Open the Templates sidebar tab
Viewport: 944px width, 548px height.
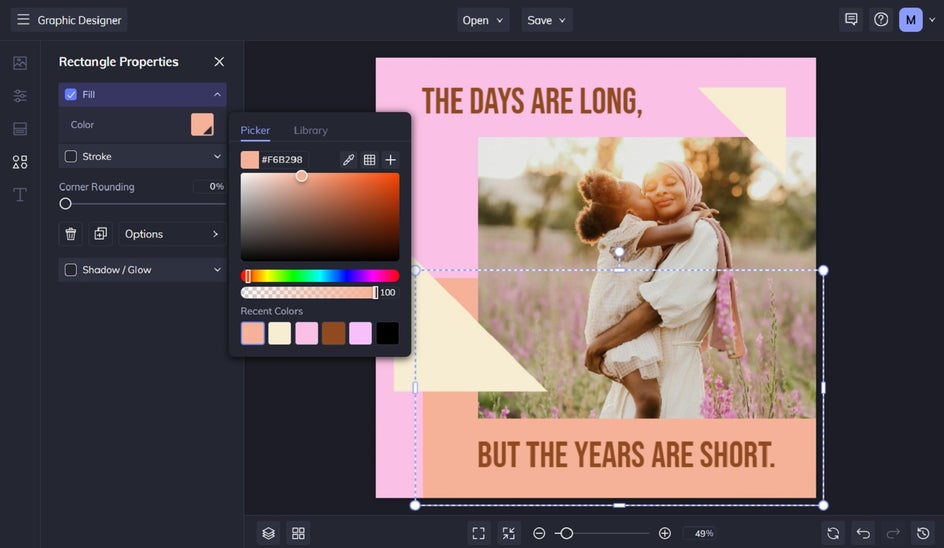[x=20, y=129]
